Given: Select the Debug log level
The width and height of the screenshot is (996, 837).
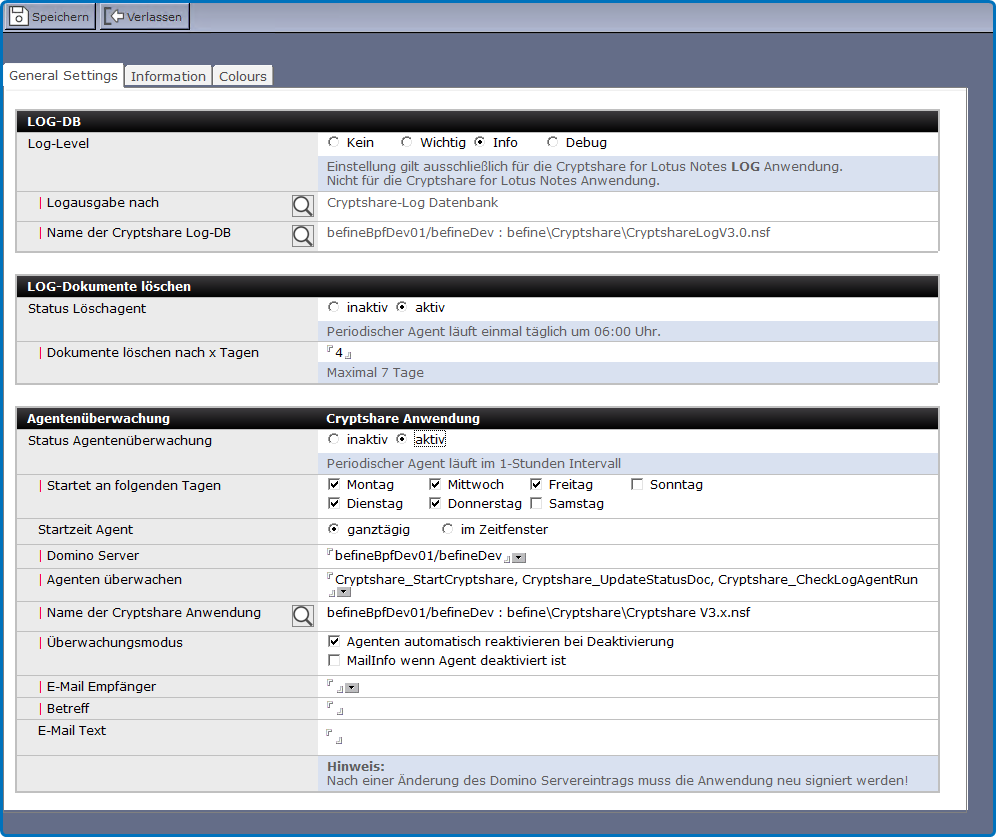Looking at the screenshot, I should coord(553,143).
